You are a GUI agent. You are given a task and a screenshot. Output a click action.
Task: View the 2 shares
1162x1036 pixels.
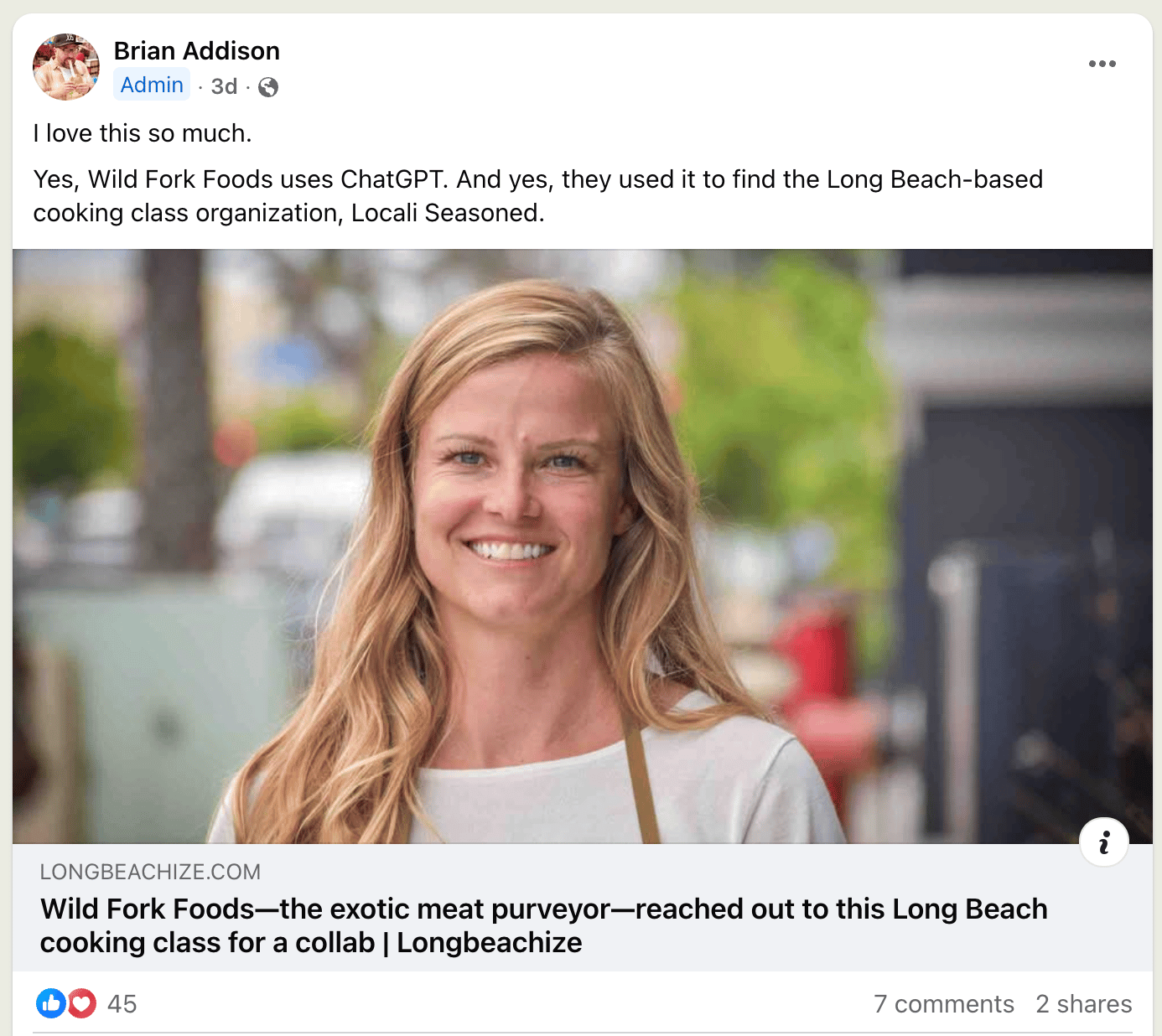pyautogui.click(x=1083, y=1004)
